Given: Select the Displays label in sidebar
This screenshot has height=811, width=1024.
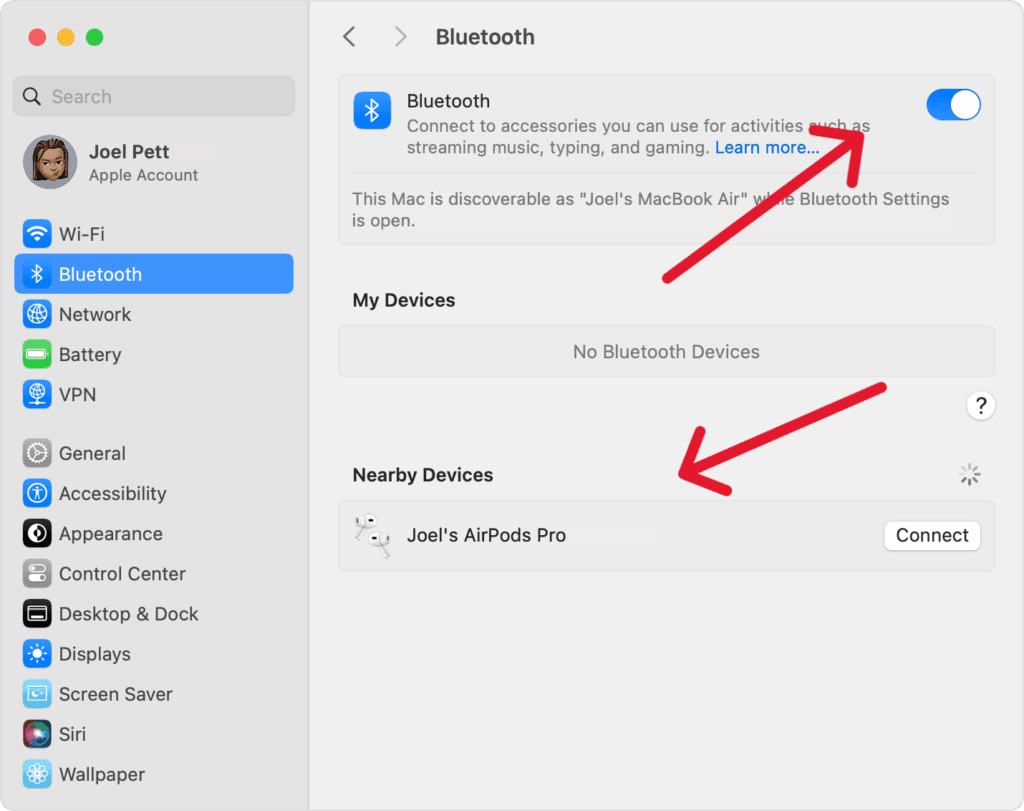Looking at the screenshot, I should [x=95, y=654].
